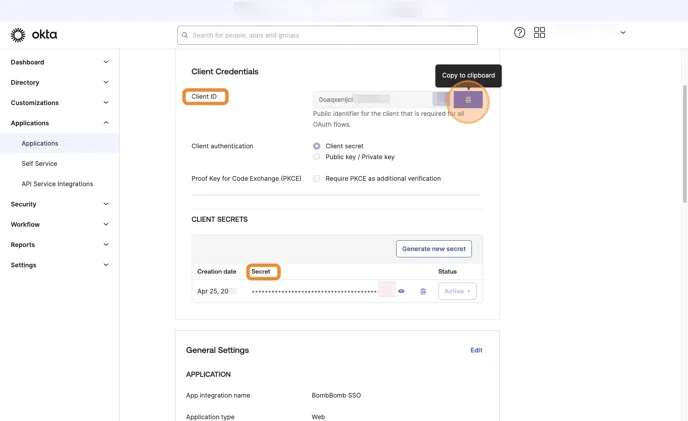
Task: Check Require PKCE as additional verification
Action: 316,178
